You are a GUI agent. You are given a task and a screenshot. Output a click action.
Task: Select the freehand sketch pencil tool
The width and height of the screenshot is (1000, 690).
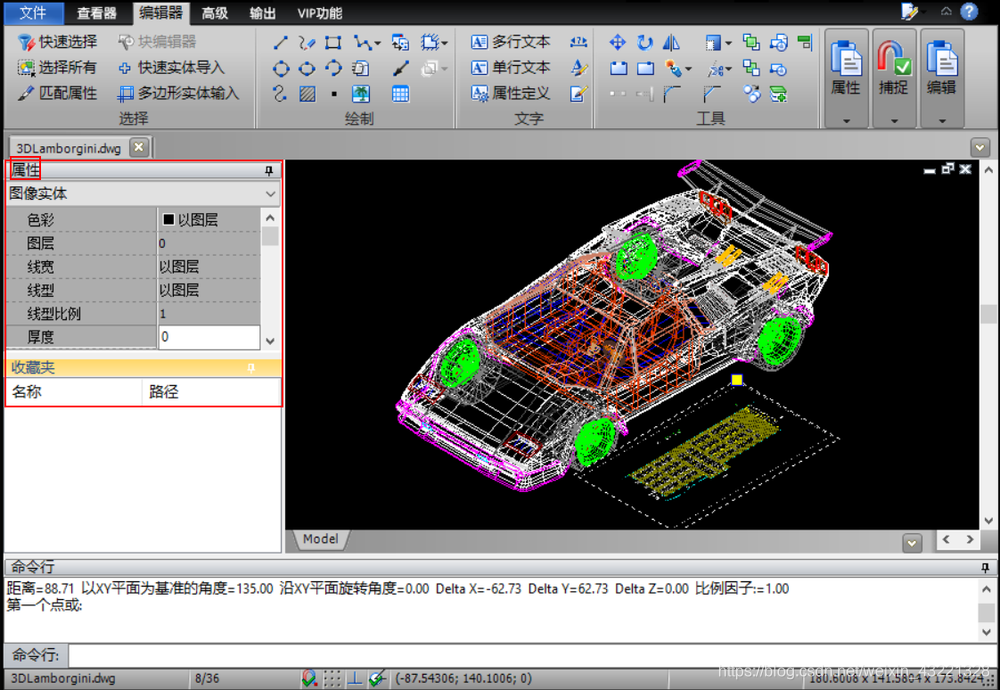[x=307, y=43]
